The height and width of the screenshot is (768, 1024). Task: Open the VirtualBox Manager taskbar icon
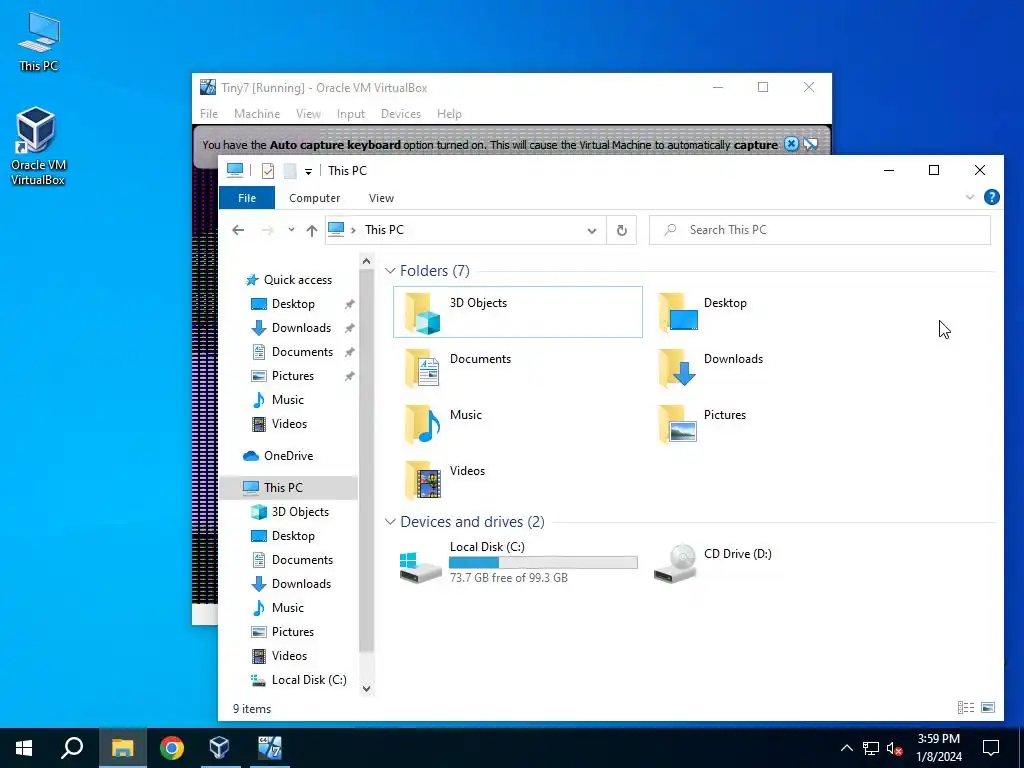tap(219, 748)
